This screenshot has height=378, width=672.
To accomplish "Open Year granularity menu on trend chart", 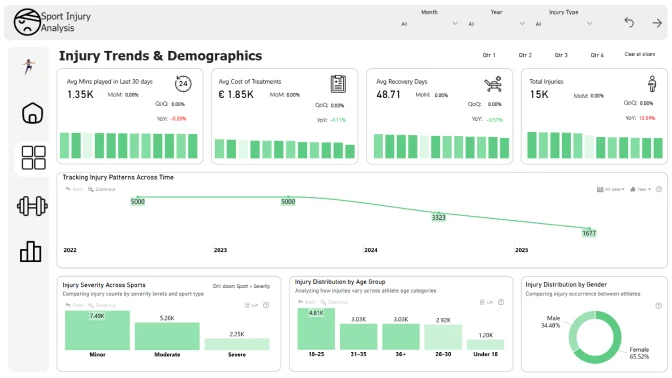I will pos(641,189).
